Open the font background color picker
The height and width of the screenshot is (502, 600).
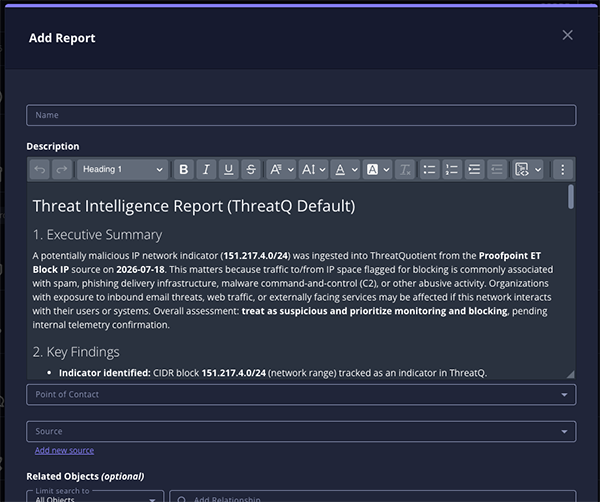coord(377,169)
